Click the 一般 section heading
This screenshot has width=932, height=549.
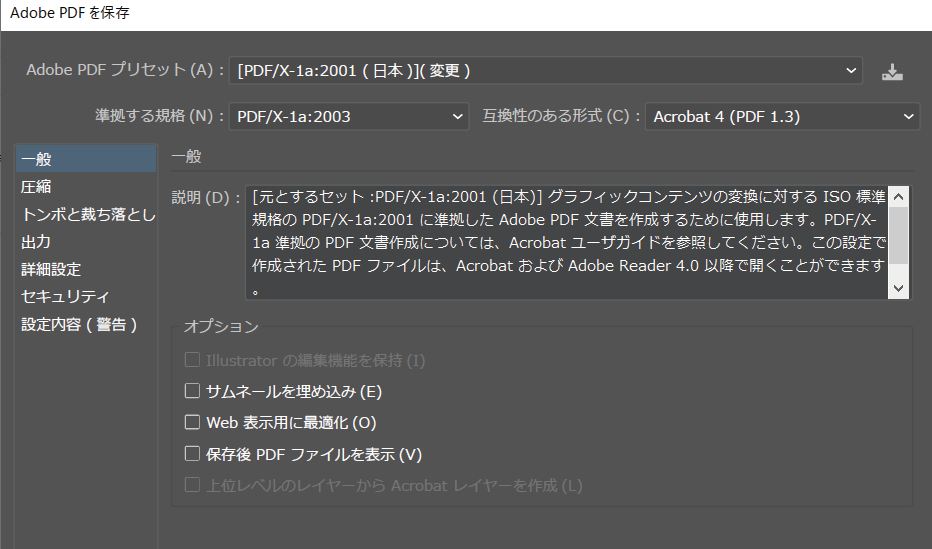187,157
